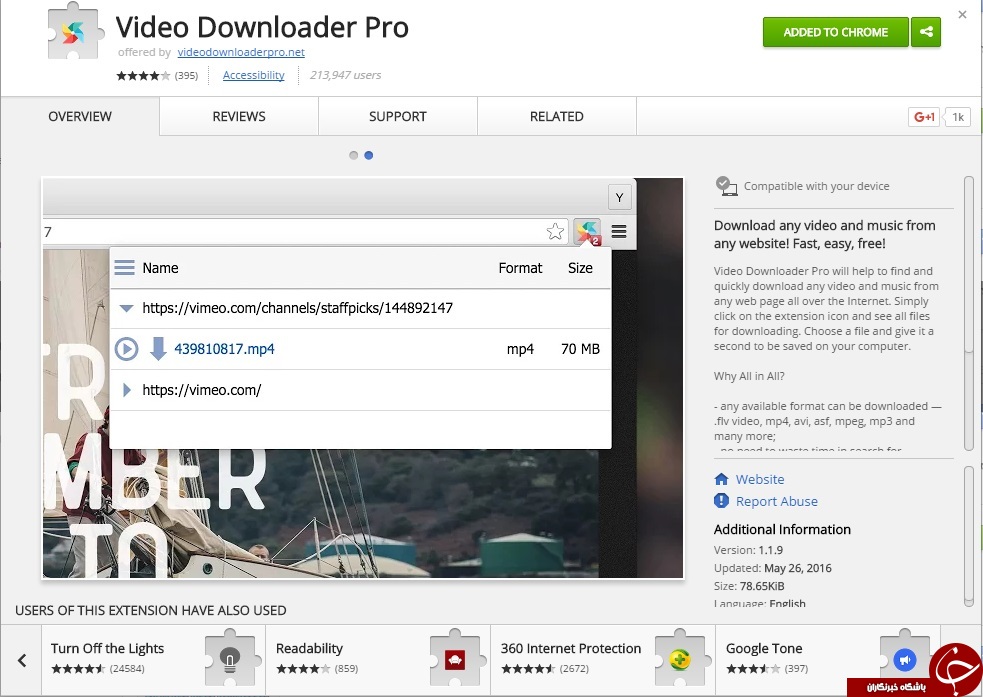Click the Video Downloader extension toolbar icon

pyautogui.click(x=587, y=232)
